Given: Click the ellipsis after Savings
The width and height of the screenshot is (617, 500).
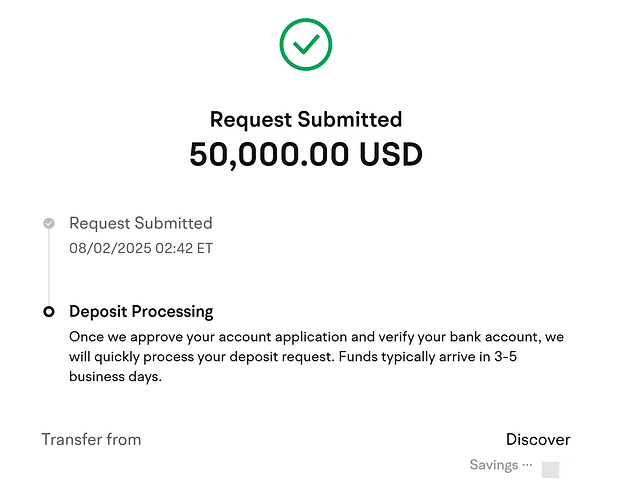Looking at the screenshot, I should 527,465.
